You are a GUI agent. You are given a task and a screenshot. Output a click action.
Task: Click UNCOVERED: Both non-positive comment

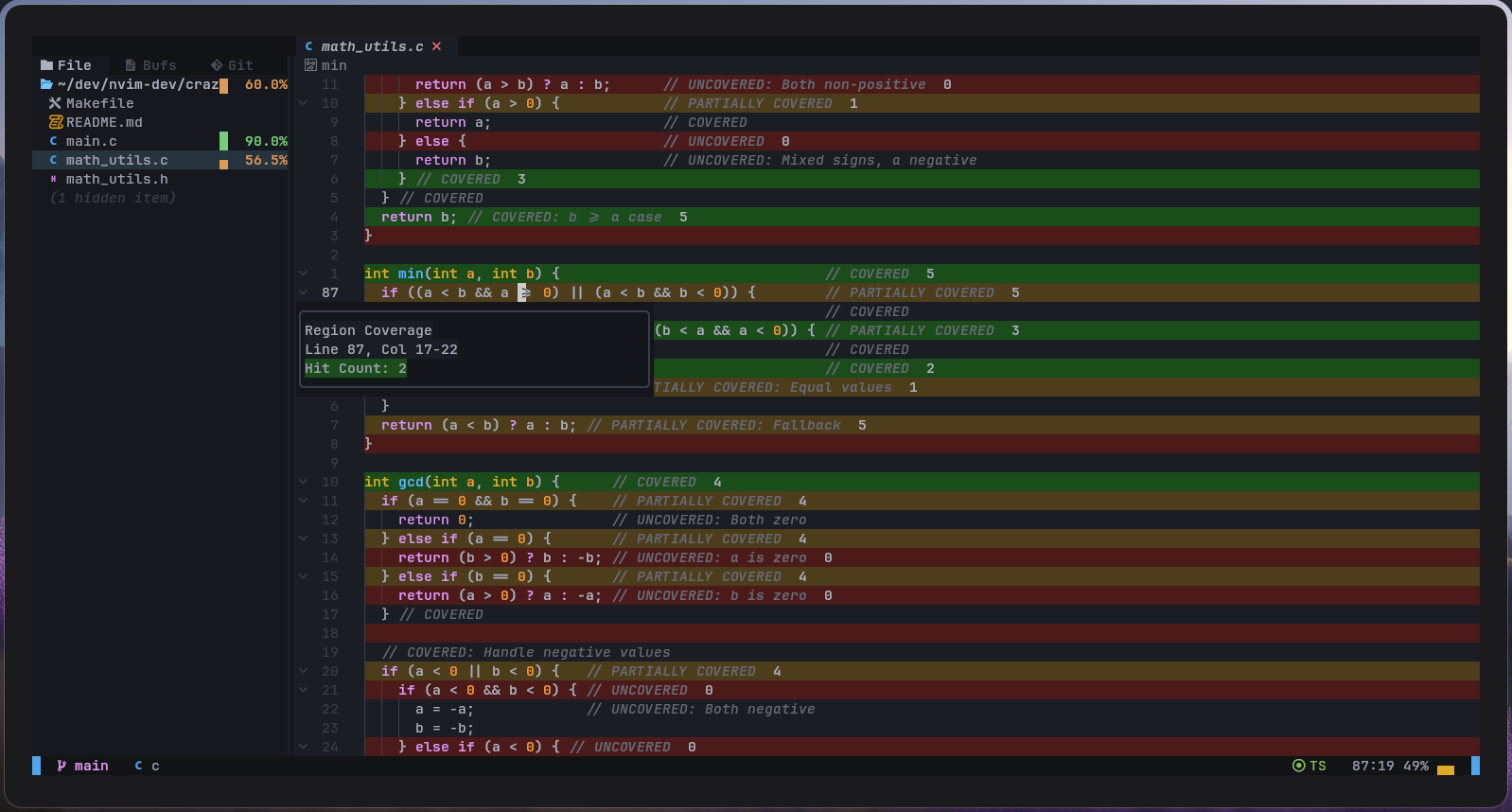coord(795,84)
